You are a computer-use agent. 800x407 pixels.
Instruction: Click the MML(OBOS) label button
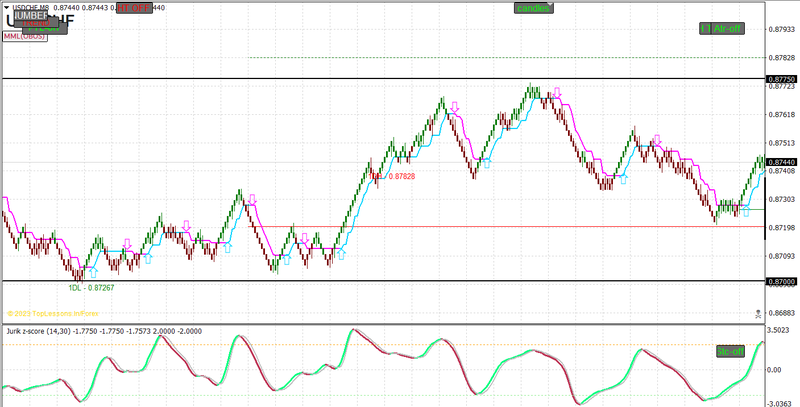(25, 36)
